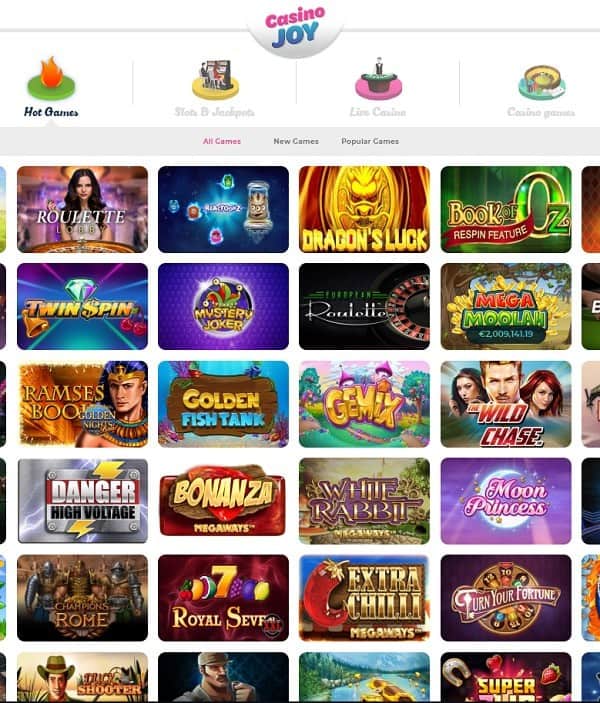Image resolution: width=600 pixels, height=703 pixels.
Task: Select the Casino games roulette table icon
Action: [541, 83]
